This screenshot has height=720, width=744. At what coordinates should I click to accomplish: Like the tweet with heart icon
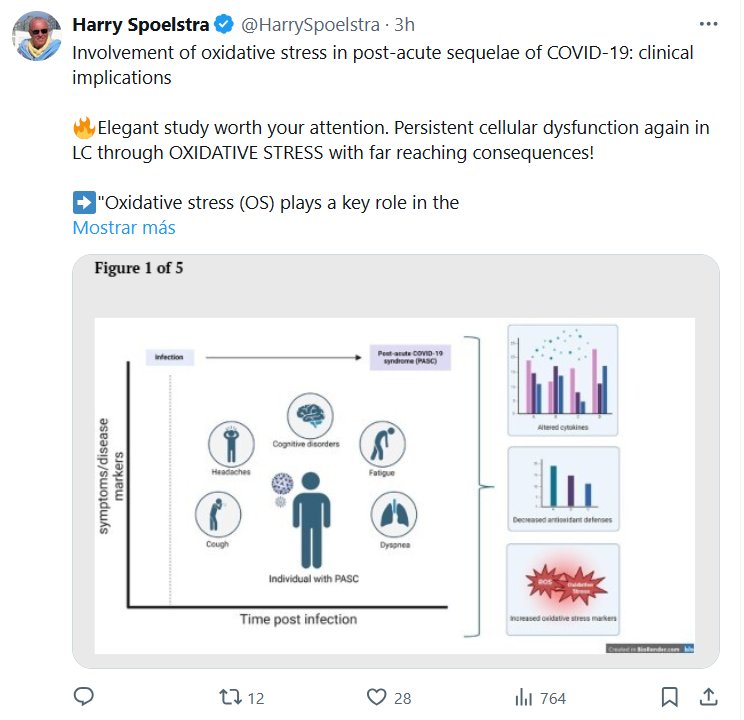tap(376, 697)
